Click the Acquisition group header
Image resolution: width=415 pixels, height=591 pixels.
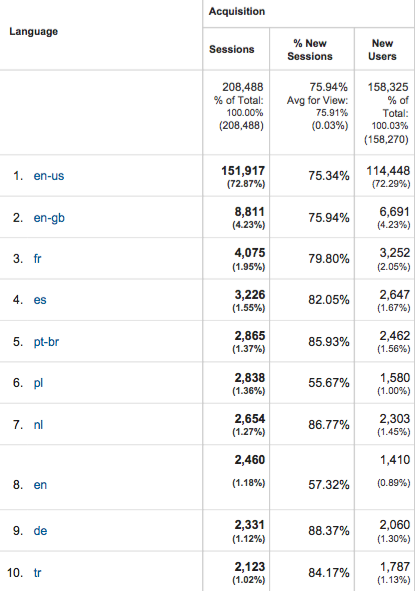[237, 12]
